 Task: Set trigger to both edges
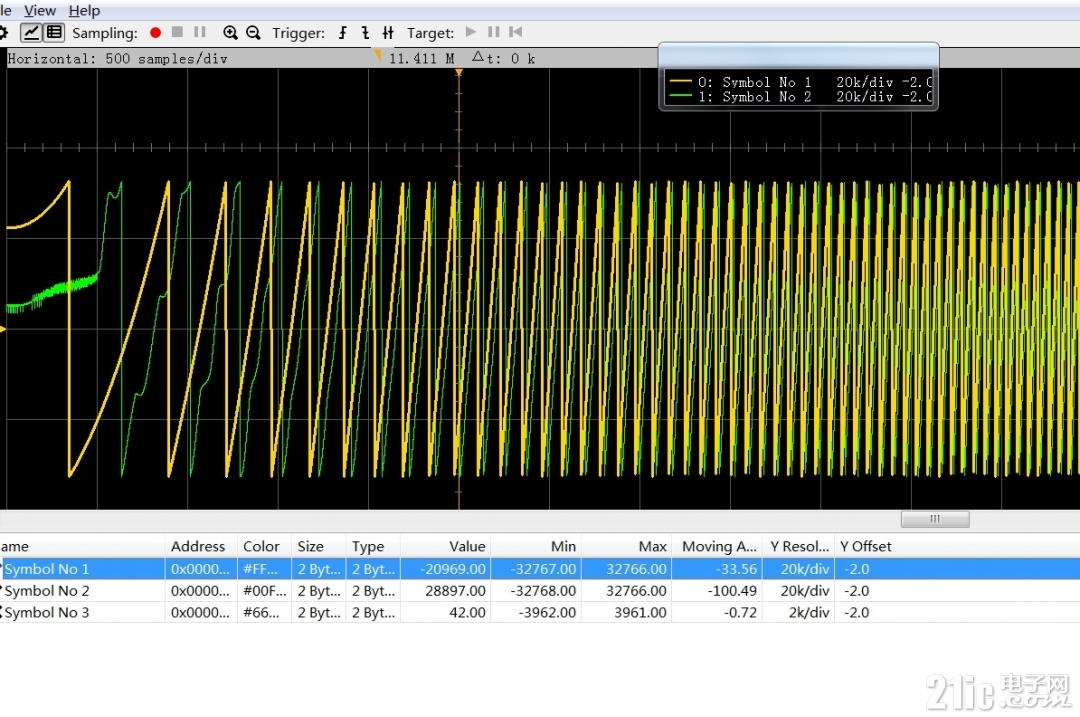[388, 32]
